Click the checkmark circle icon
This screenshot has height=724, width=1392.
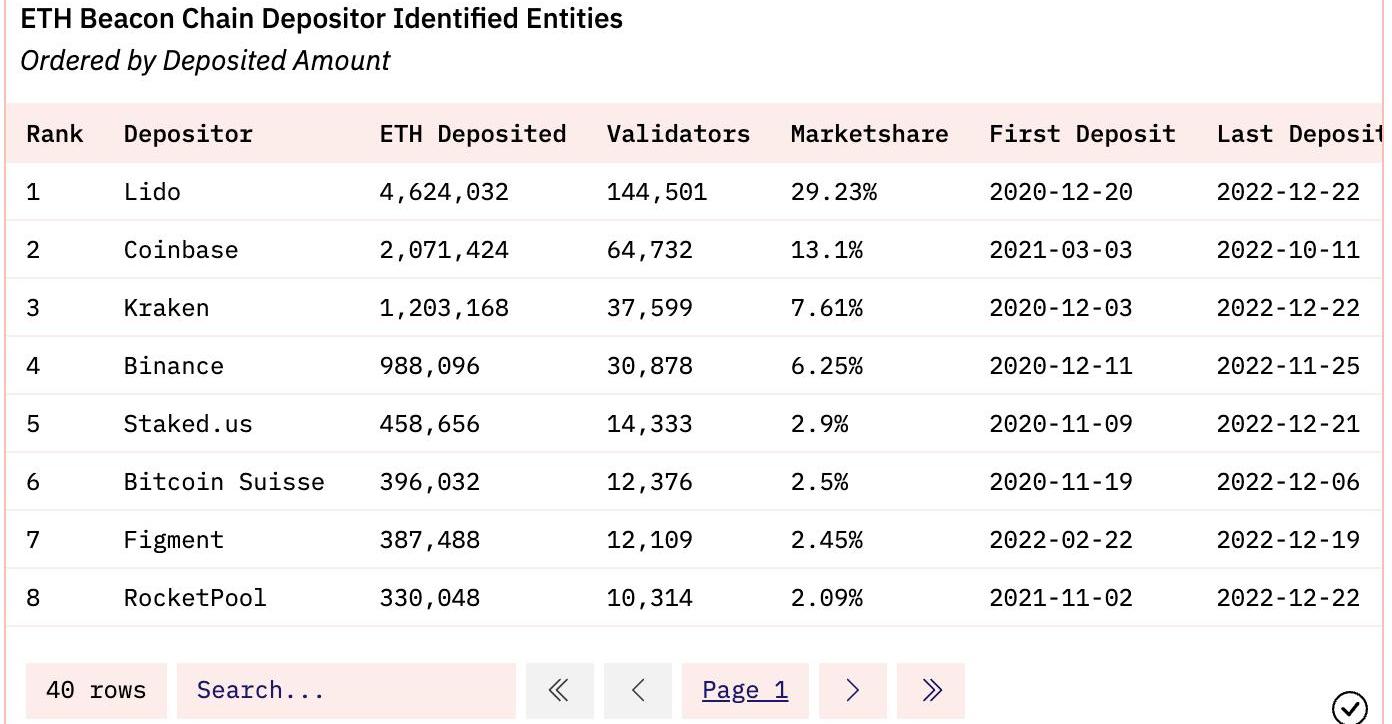click(x=1349, y=708)
